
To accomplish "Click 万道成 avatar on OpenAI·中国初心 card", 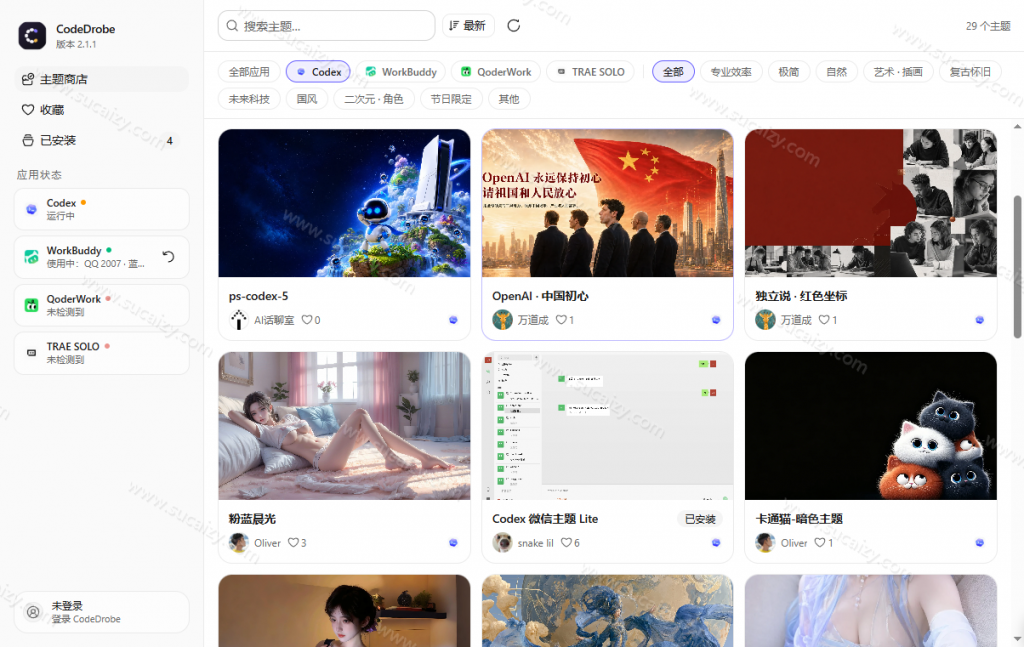I will [502, 320].
